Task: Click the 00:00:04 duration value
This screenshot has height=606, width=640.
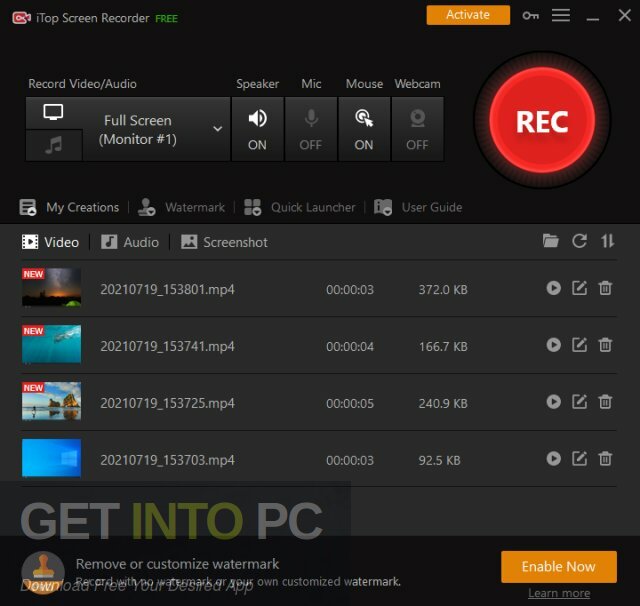Action: (350, 346)
